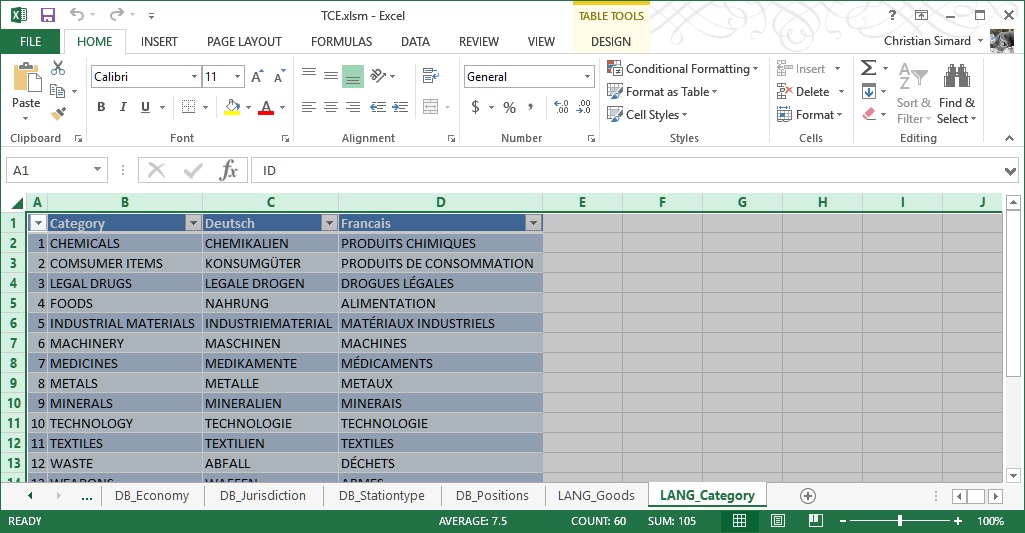This screenshot has width=1025, height=533.
Task: Click Format as Table
Action: click(x=662, y=92)
